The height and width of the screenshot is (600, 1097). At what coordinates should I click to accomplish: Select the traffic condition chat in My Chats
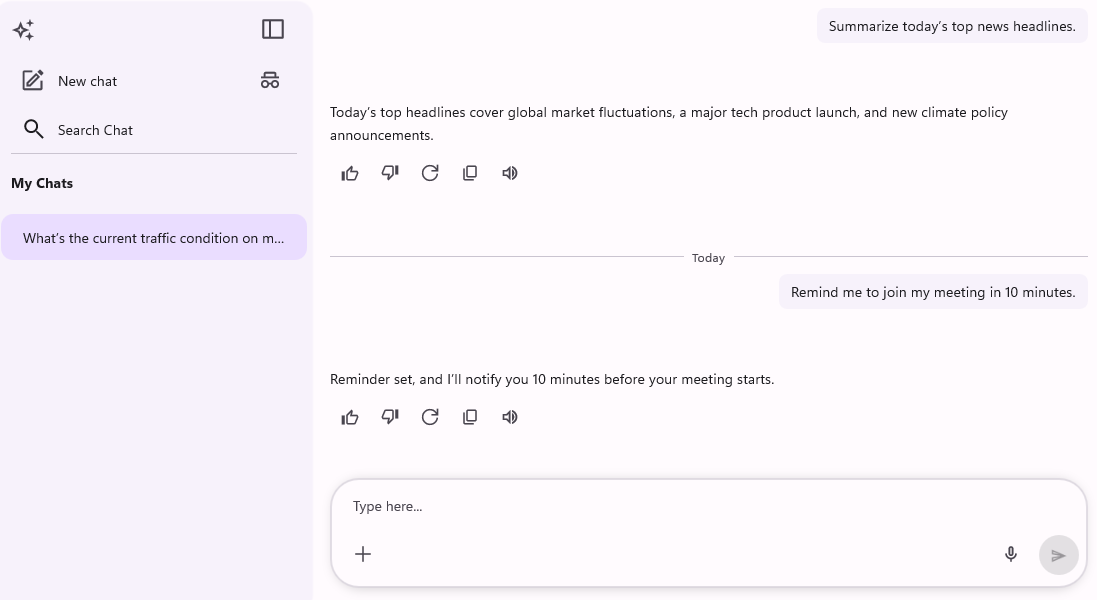tap(154, 237)
